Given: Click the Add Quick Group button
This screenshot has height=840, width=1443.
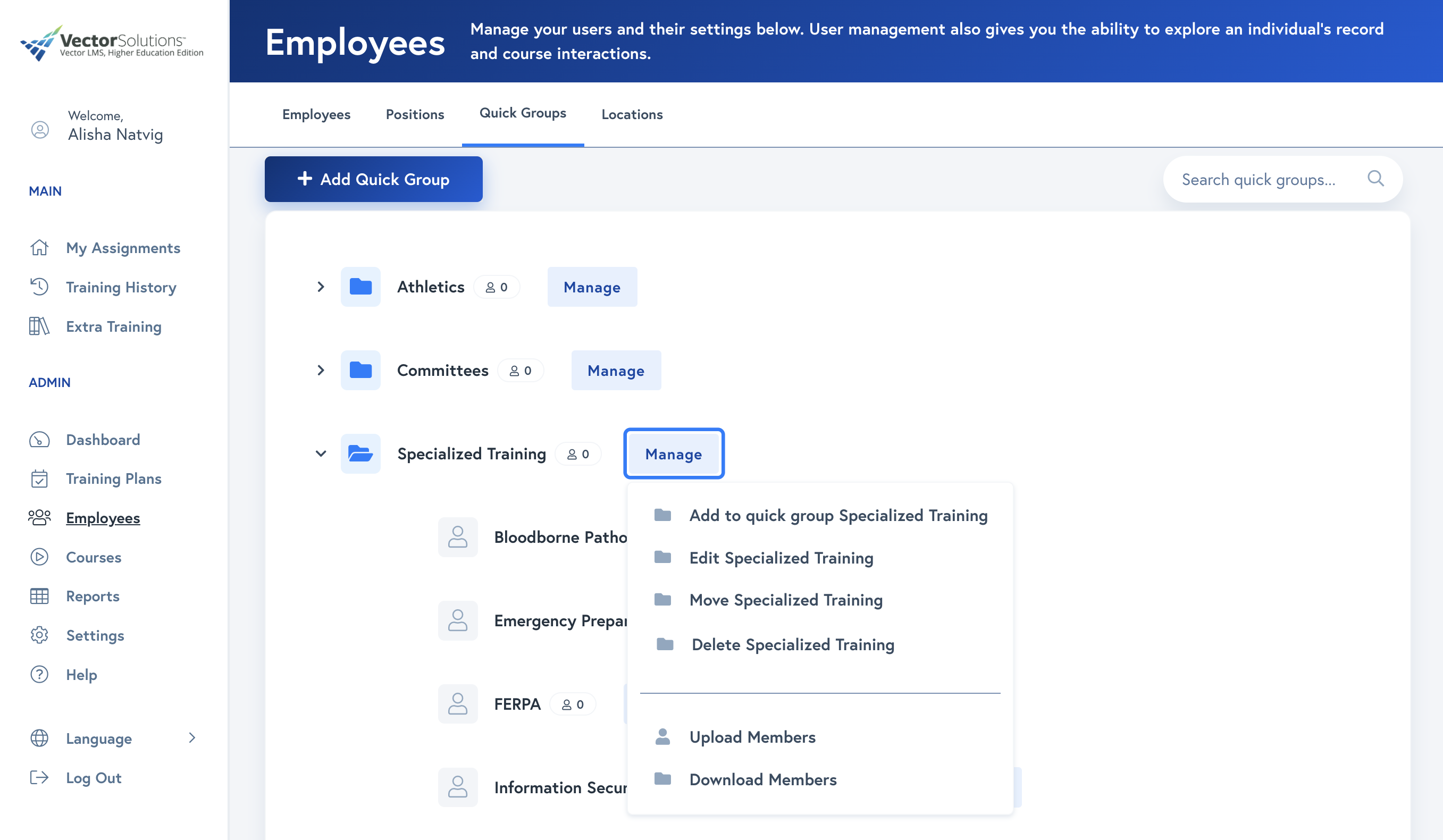Looking at the screenshot, I should 373,179.
